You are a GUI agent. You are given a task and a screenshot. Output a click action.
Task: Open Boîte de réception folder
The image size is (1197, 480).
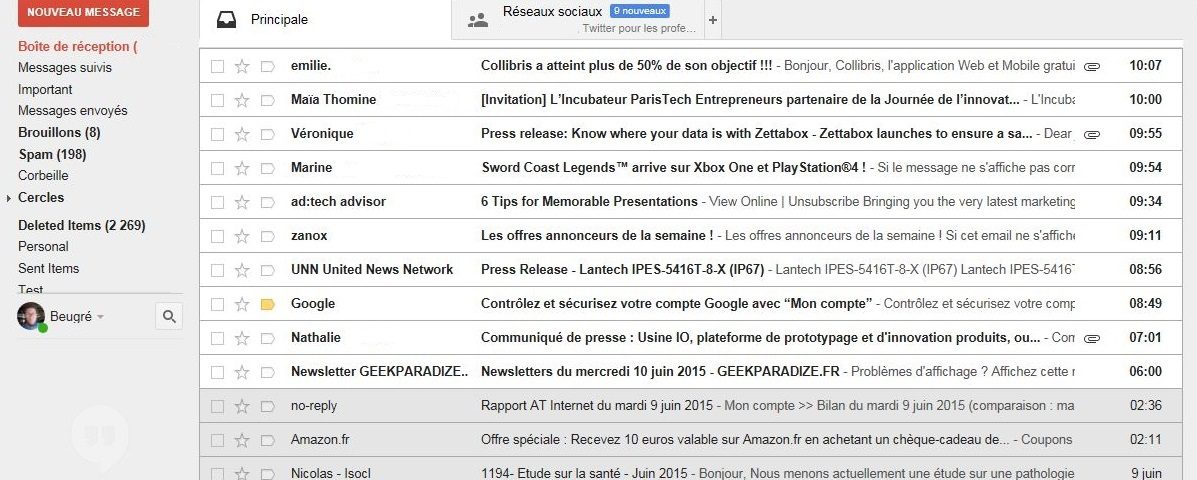(77, 46)
